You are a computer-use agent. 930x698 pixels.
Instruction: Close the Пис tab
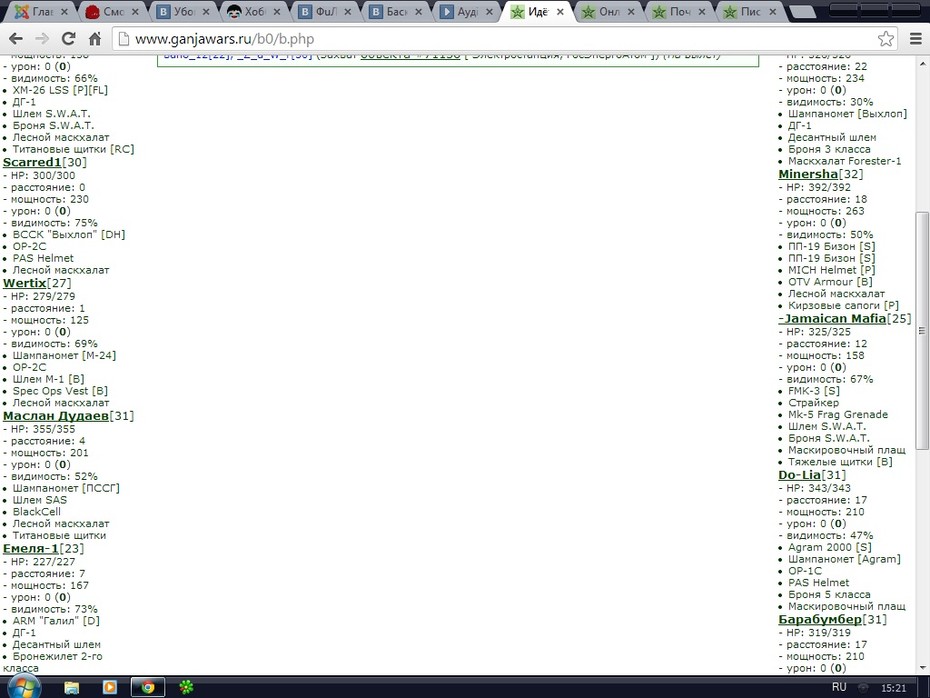coord(773,12)
